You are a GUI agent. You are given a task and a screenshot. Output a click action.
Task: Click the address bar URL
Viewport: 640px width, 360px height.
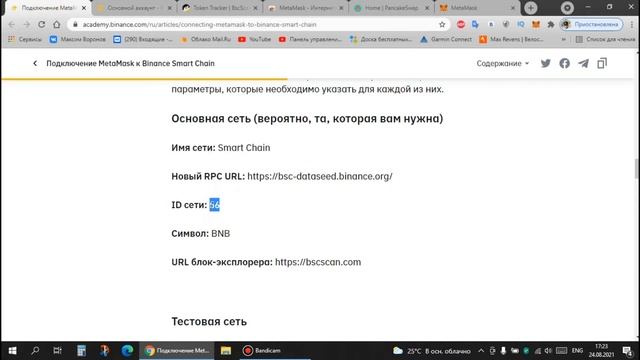[199, 24]
